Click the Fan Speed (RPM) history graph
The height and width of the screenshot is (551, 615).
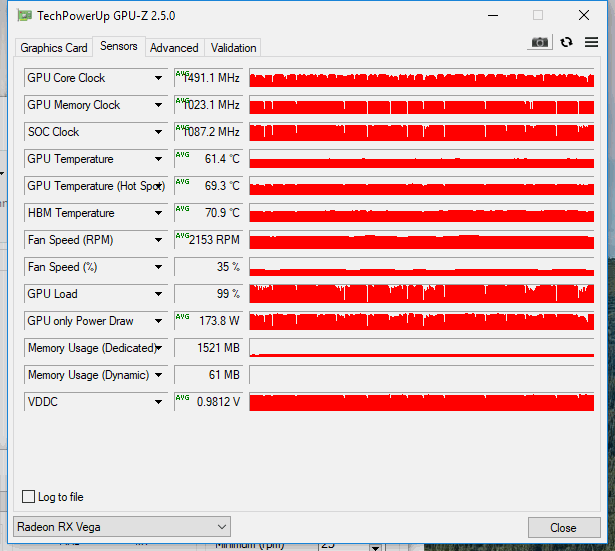coord(422,240)
